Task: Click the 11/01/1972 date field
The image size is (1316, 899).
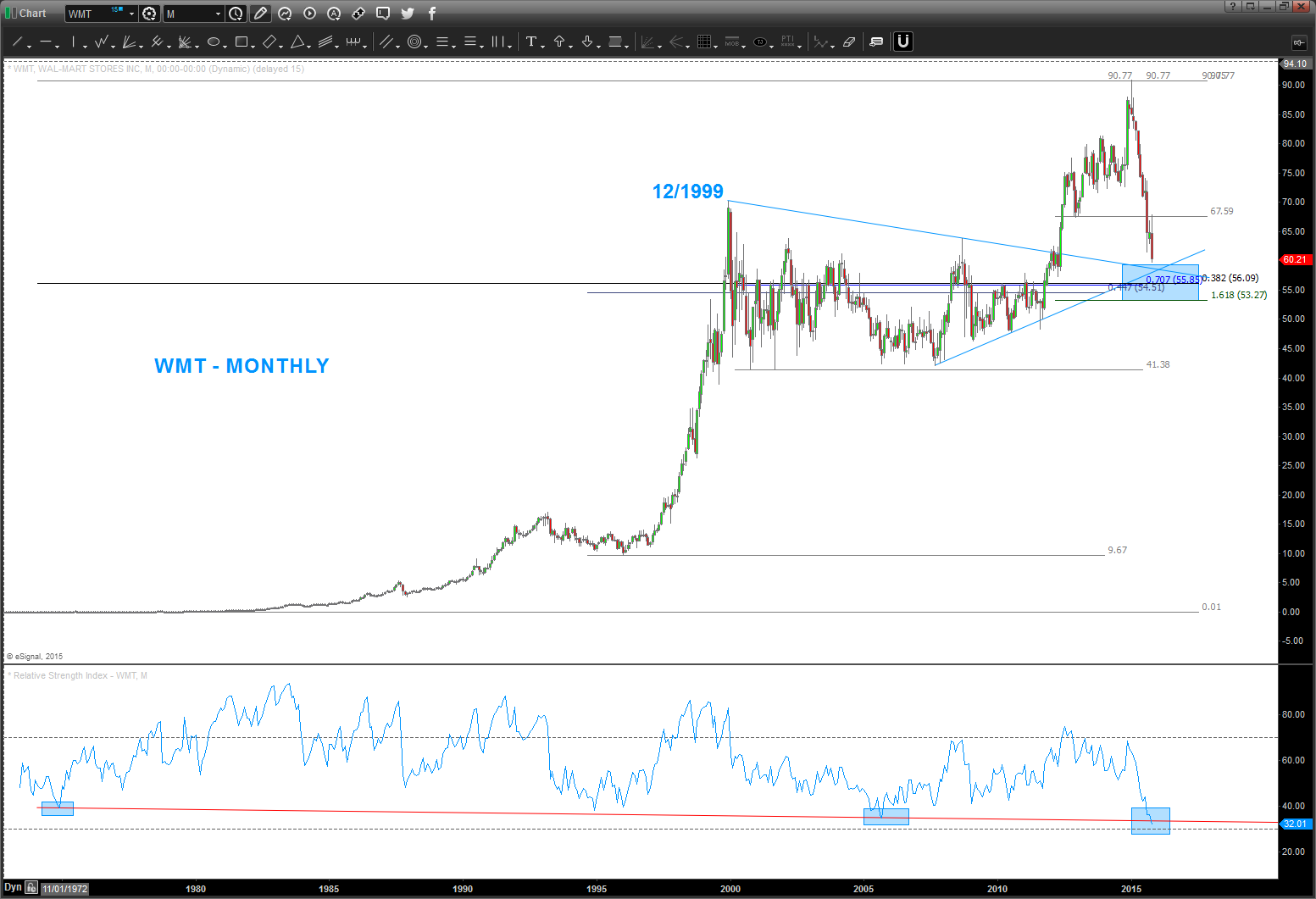Action: pyautogui.click(x=65, y=889)
